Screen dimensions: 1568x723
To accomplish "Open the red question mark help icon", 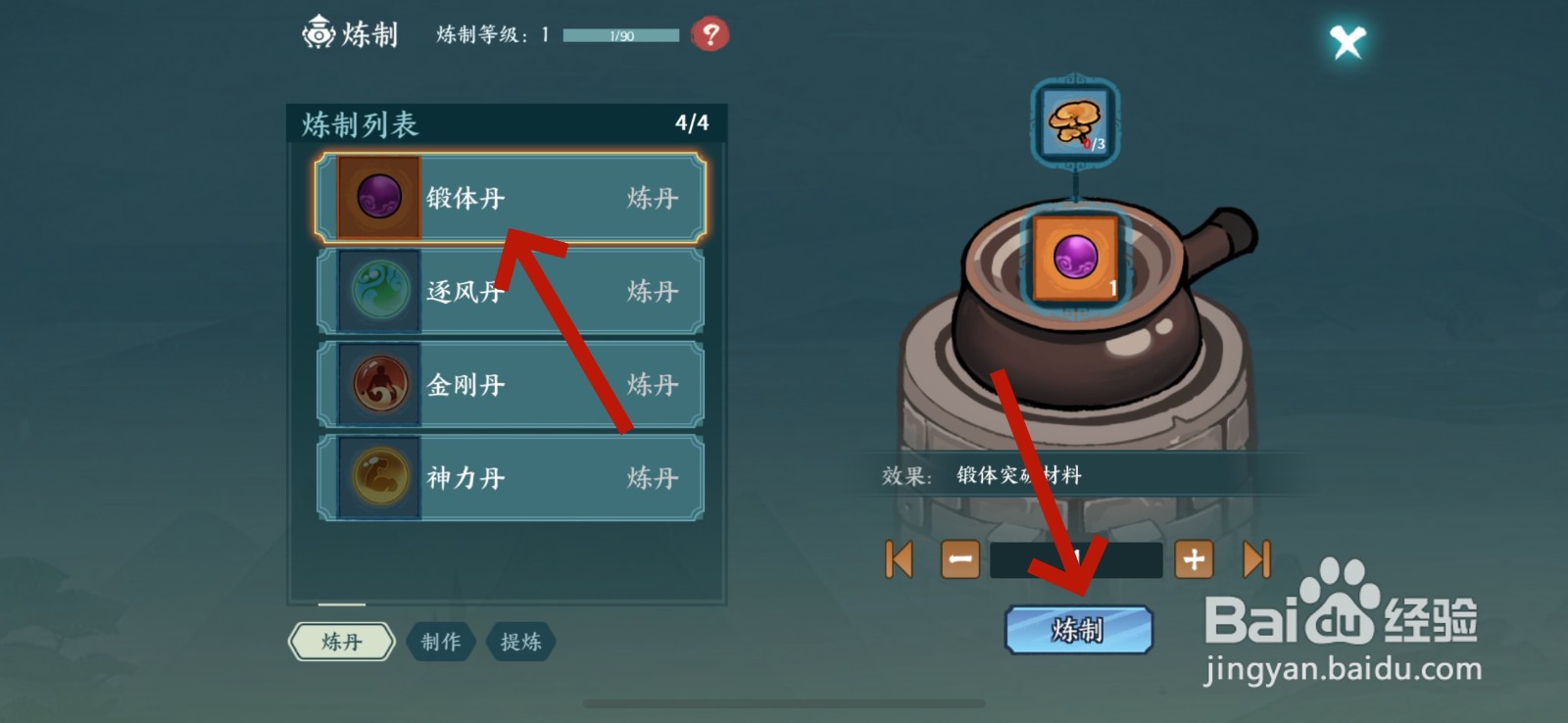I will 710,35.
